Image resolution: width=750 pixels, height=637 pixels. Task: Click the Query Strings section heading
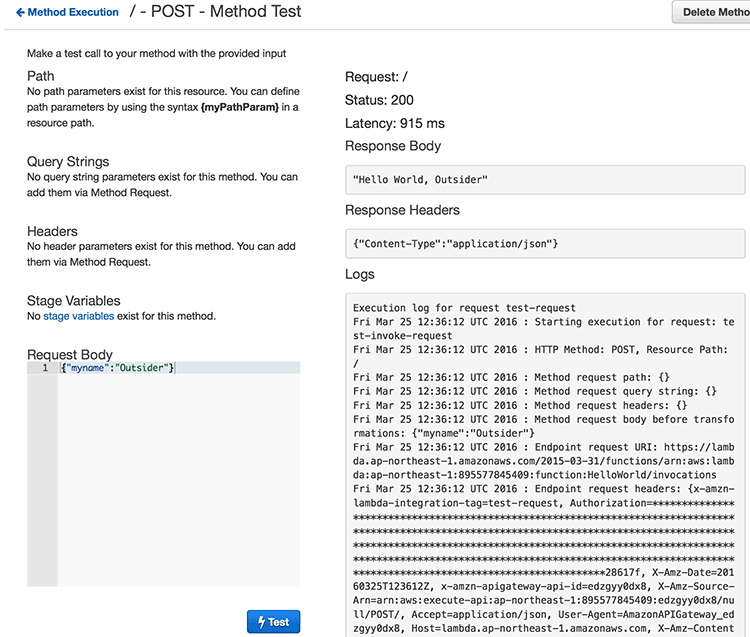68,162
